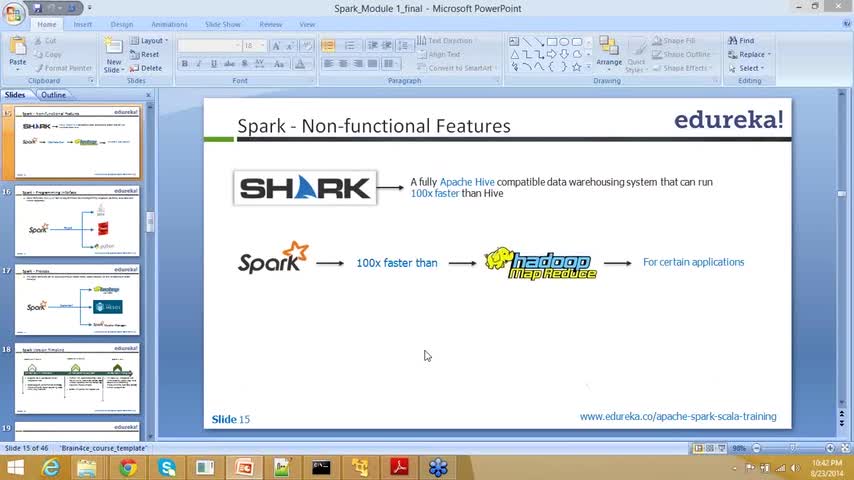Toggle bulleted list
This screenshot has width=854, height=480.
click(x=328, y=46)
